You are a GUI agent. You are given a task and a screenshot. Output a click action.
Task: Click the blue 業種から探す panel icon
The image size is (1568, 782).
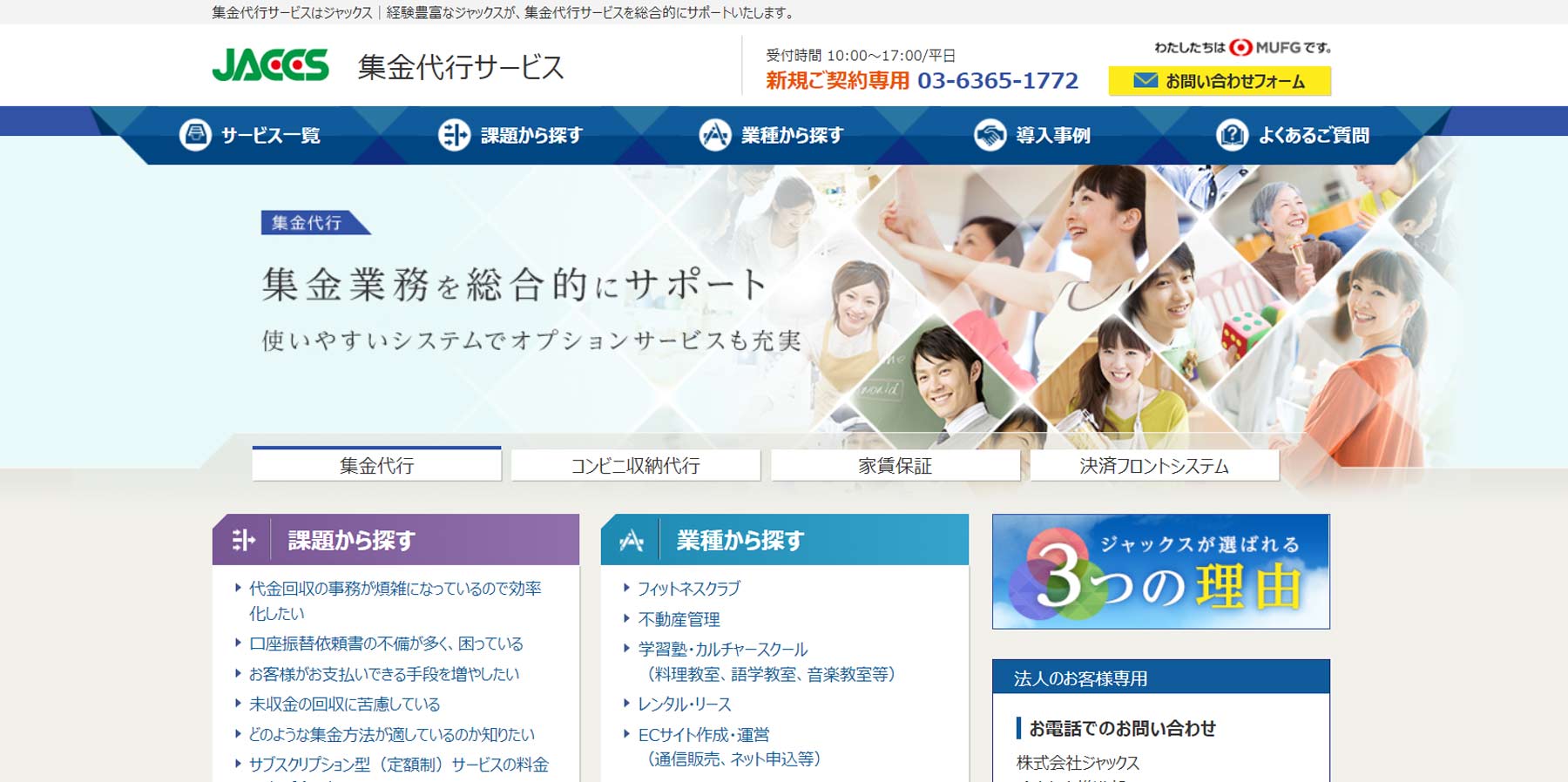click(x=632, y=541)
